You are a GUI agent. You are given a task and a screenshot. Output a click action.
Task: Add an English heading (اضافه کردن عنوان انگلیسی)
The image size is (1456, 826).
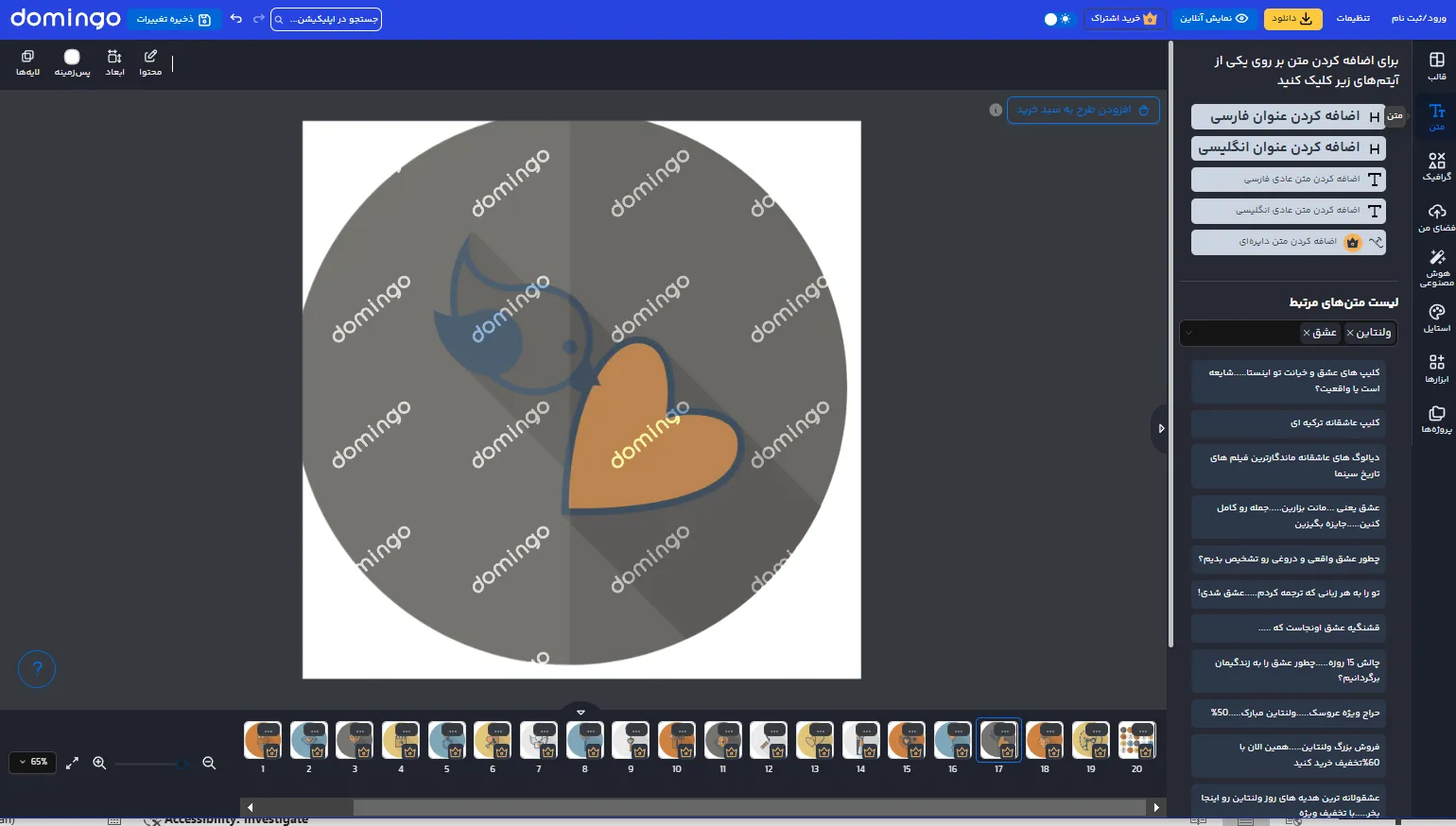(x=1288, y=147)
